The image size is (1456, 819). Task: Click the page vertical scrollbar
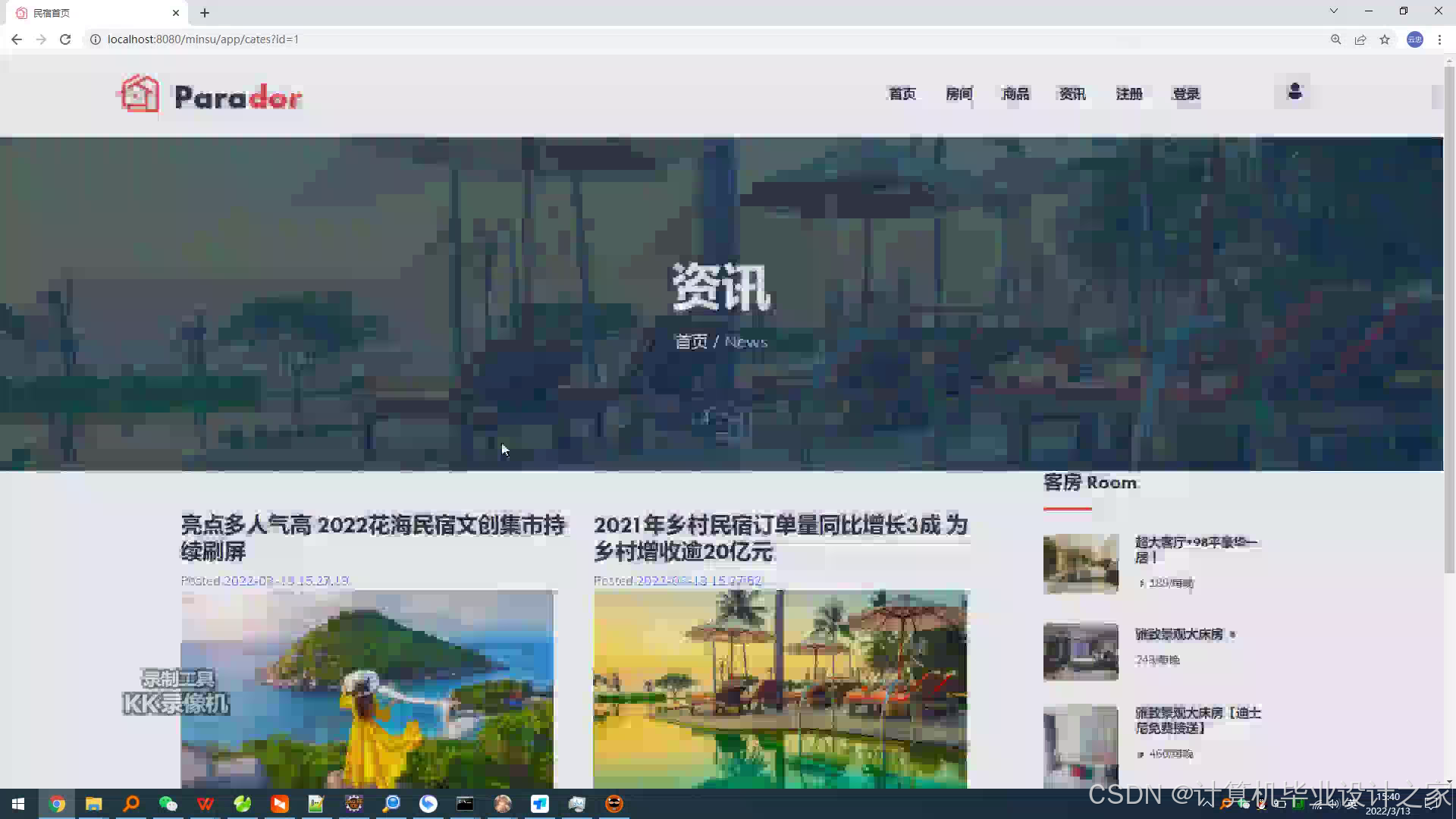[1449, 318]
